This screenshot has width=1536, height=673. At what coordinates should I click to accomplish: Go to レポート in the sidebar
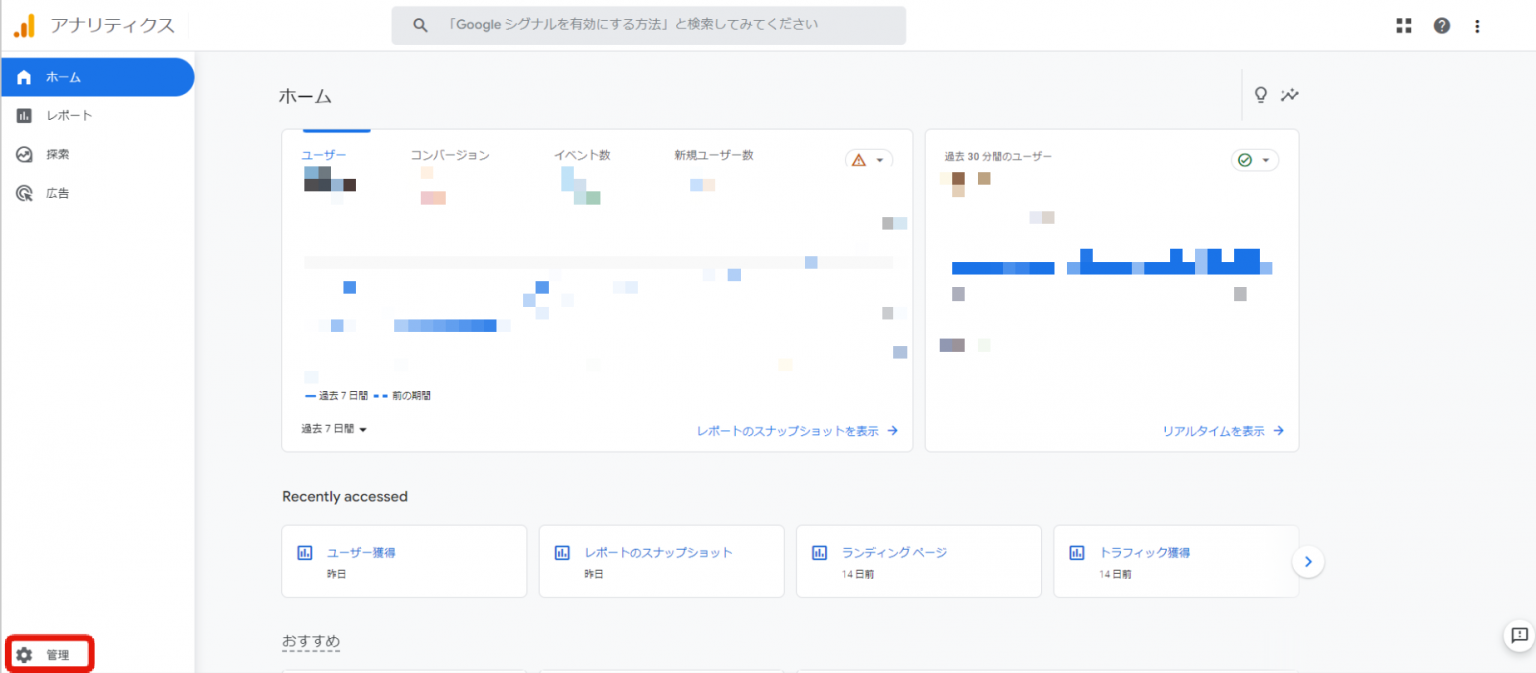(68, 116)
